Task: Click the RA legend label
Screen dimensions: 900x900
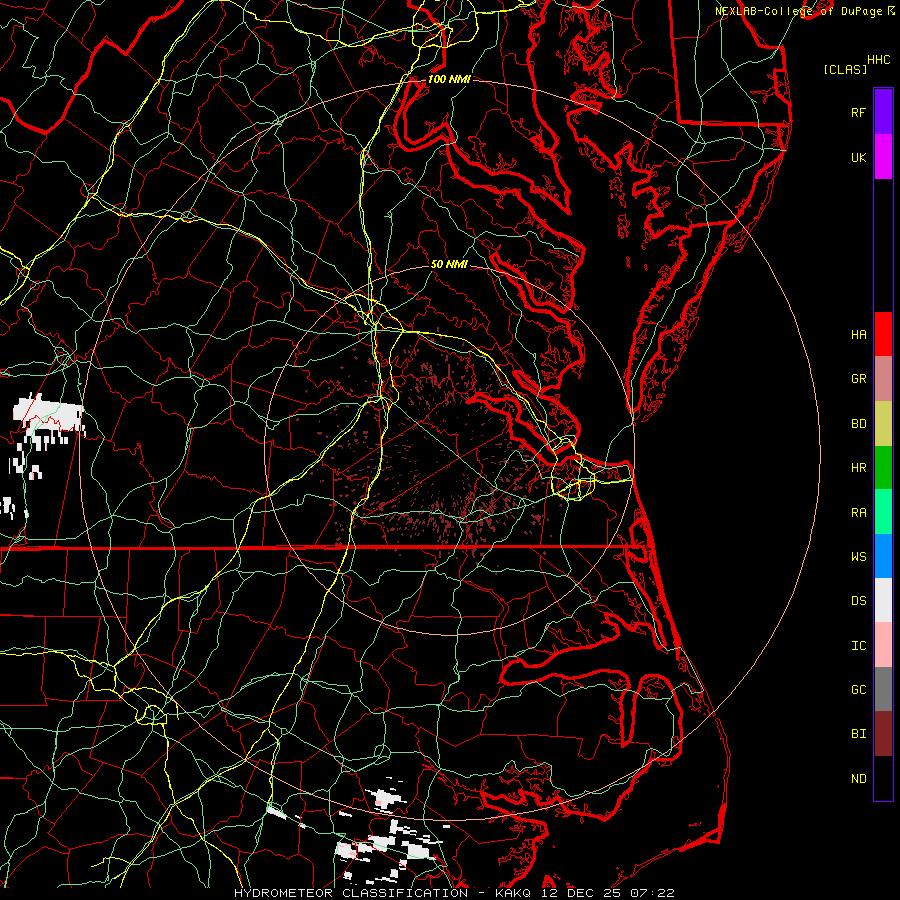Action: coord(859,513)
